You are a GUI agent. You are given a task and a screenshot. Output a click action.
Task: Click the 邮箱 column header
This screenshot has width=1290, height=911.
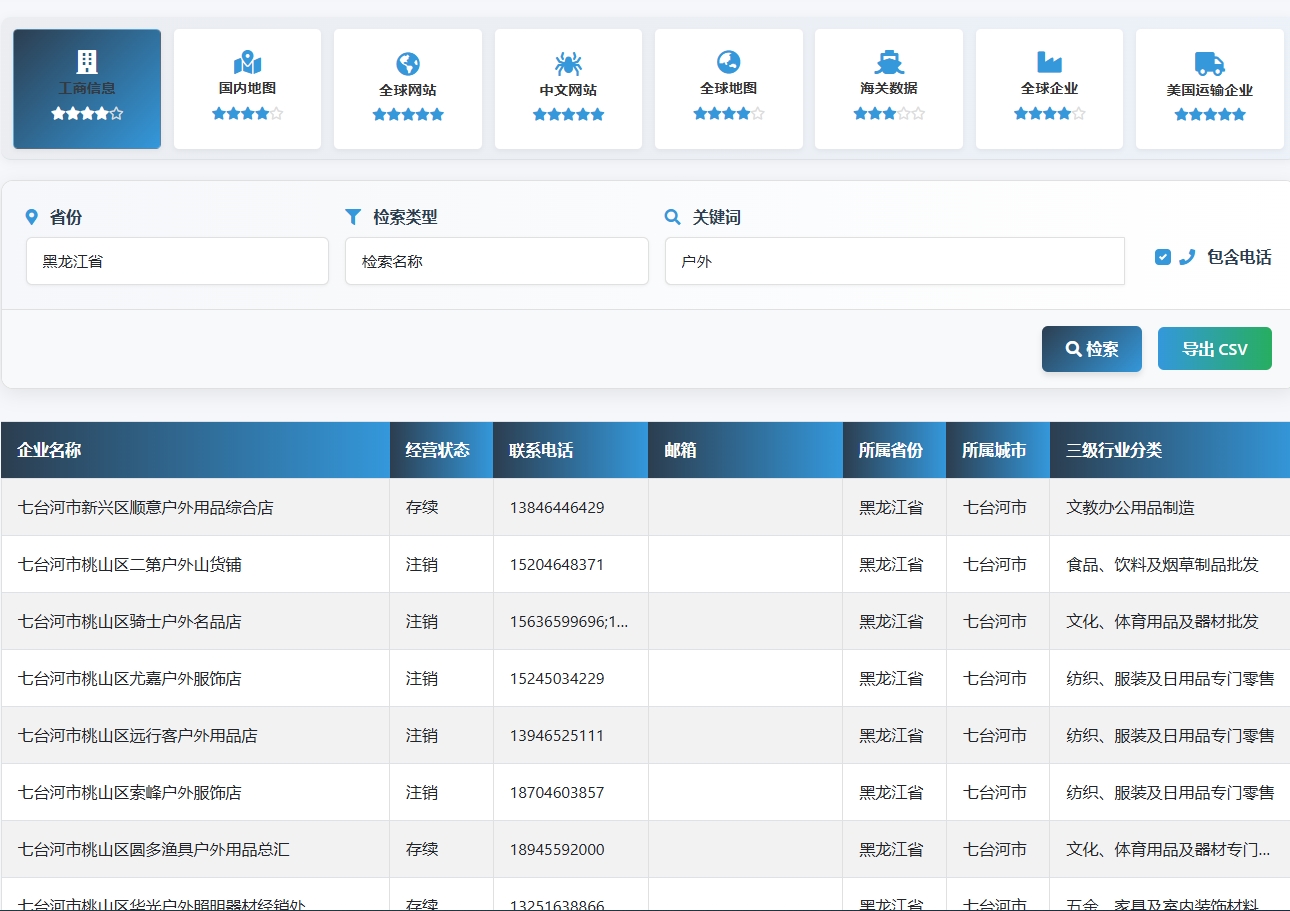click(x=745, y=450)
